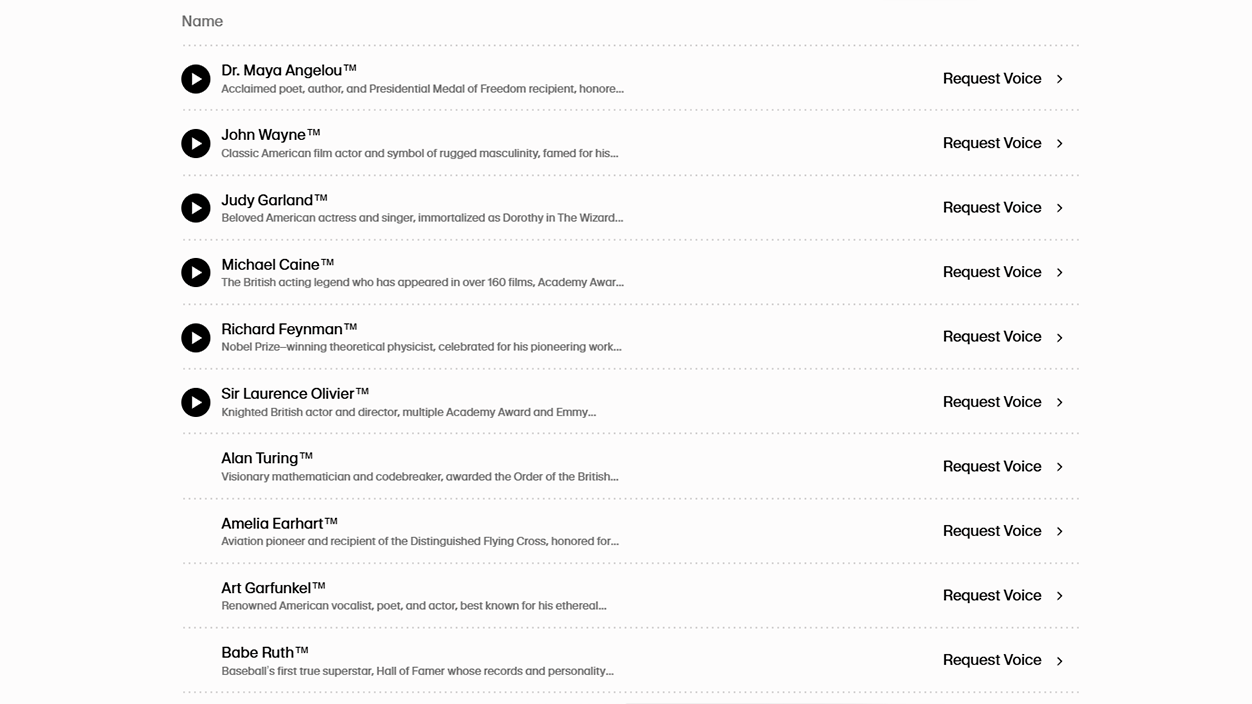
Task: Listen to Richard Feynman voice sample
Action: tap(196, 337)
